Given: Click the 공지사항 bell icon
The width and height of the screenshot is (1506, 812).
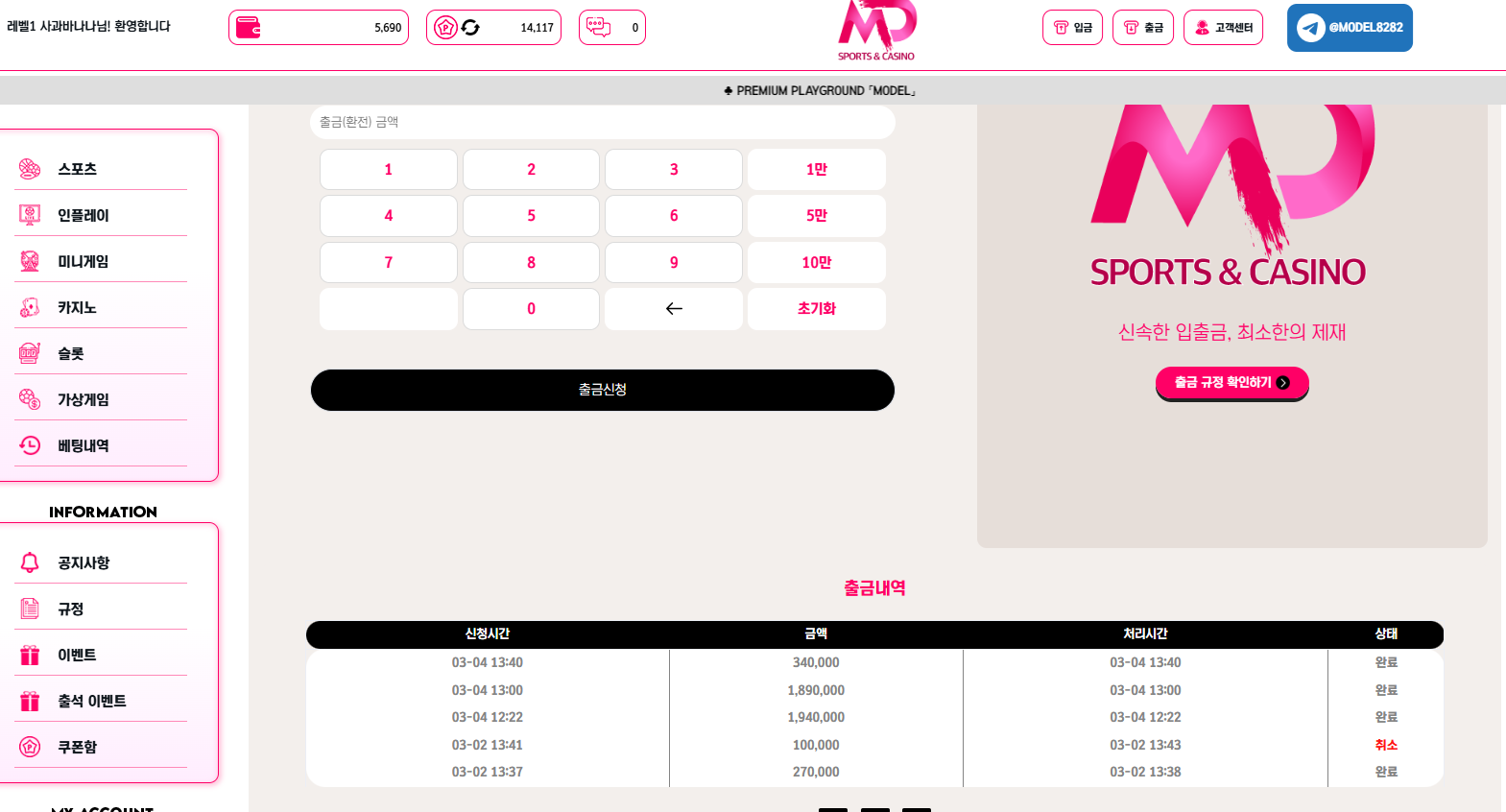Looking at the screenshot, I should (30, 562).
